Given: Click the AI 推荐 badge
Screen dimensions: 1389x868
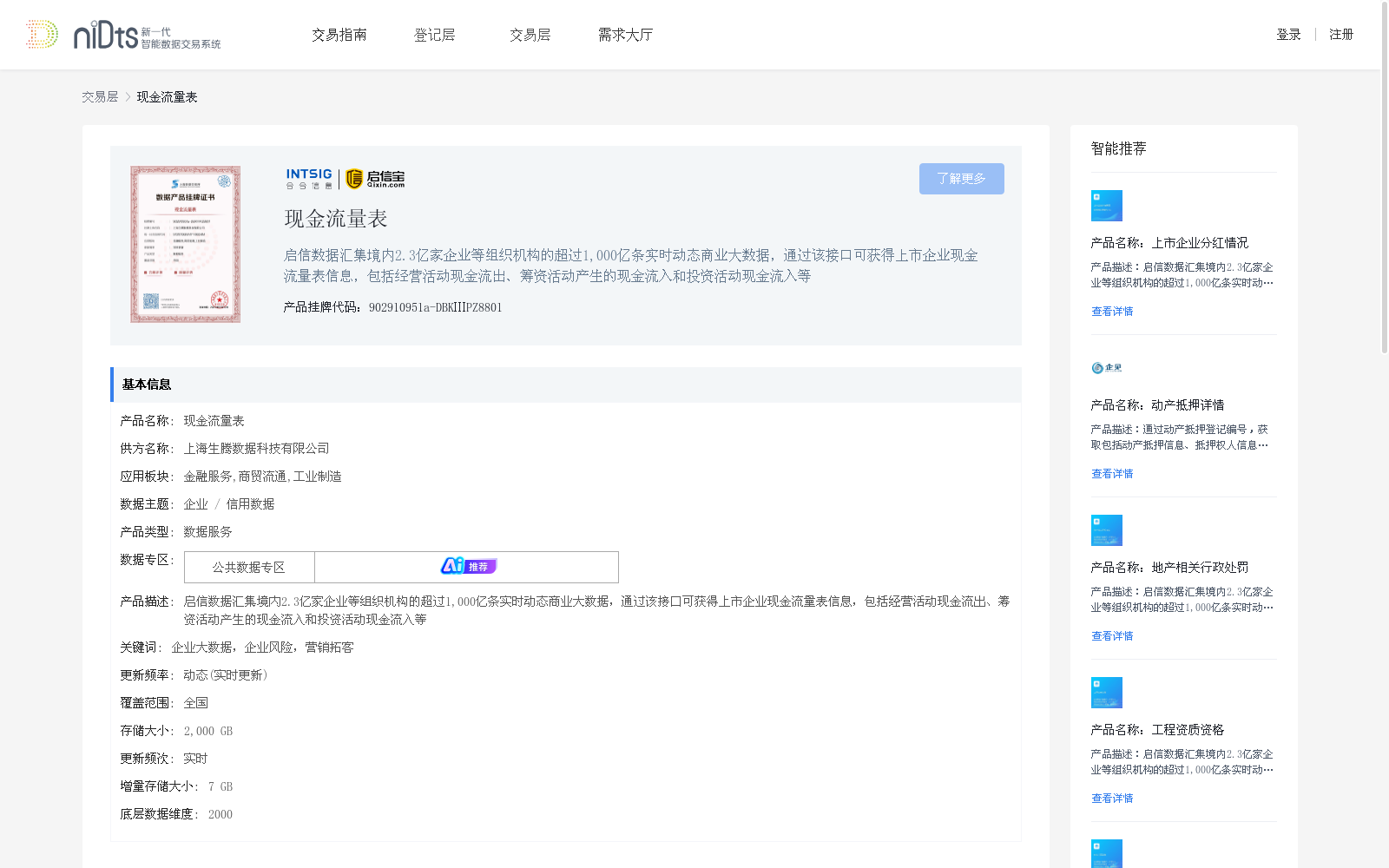Looking at the screenshot, I should pos(468,567).
